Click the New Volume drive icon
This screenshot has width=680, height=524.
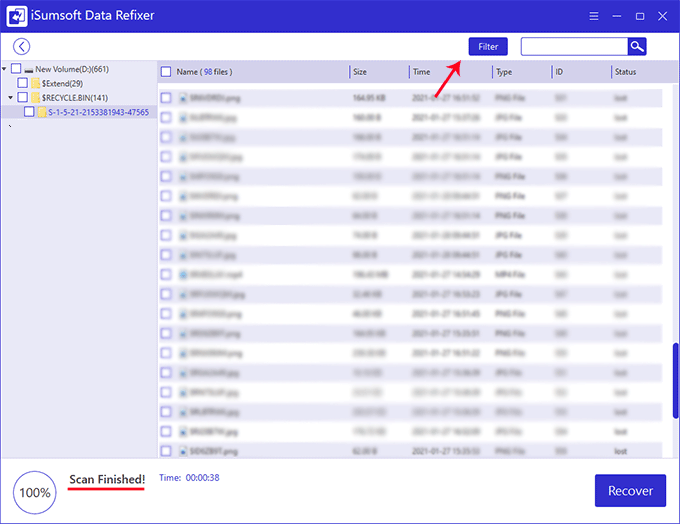tap(29, 69)
